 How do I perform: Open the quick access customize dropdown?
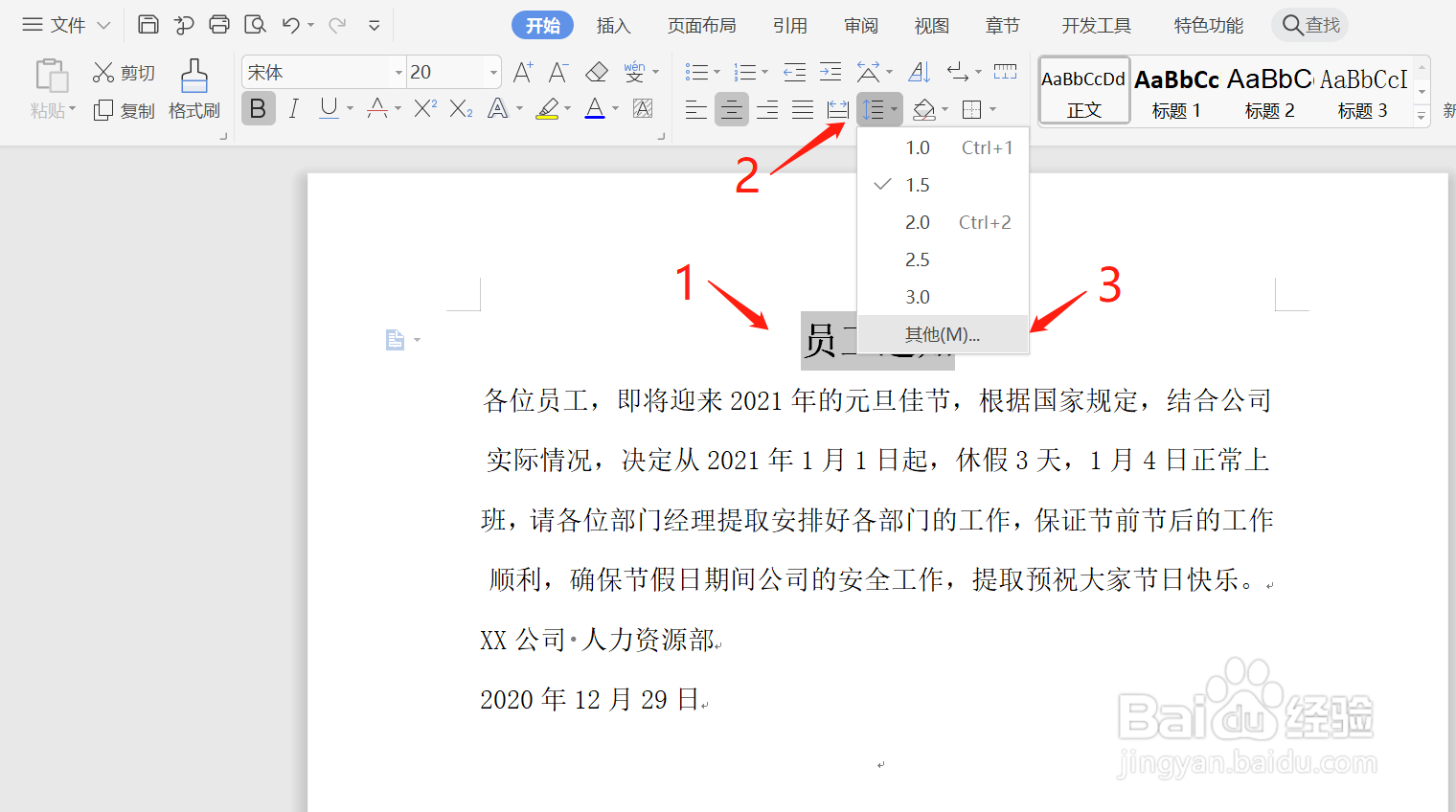click(x=375, y=26)
